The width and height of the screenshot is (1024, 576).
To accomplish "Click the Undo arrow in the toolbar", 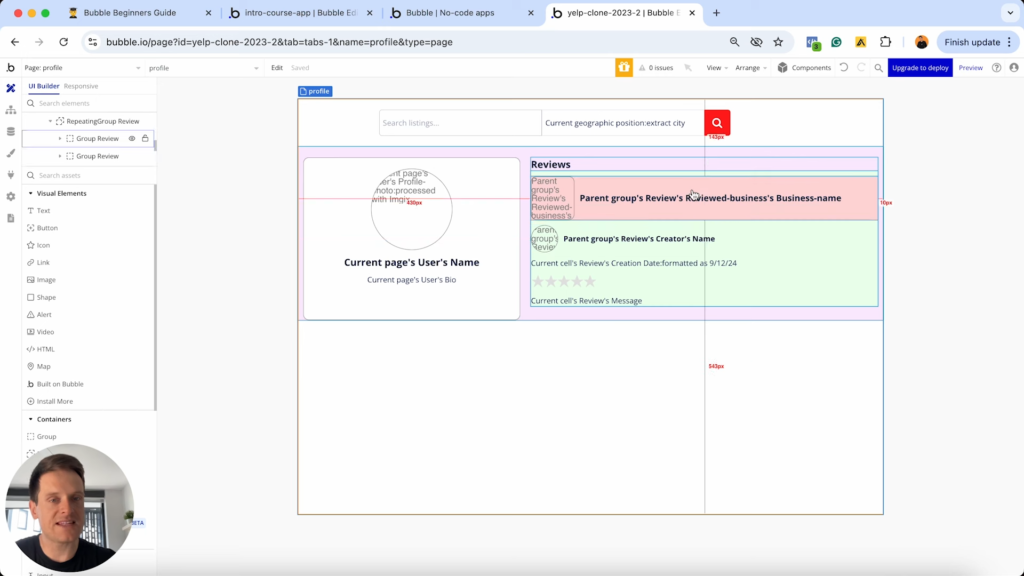I will 845,67.
